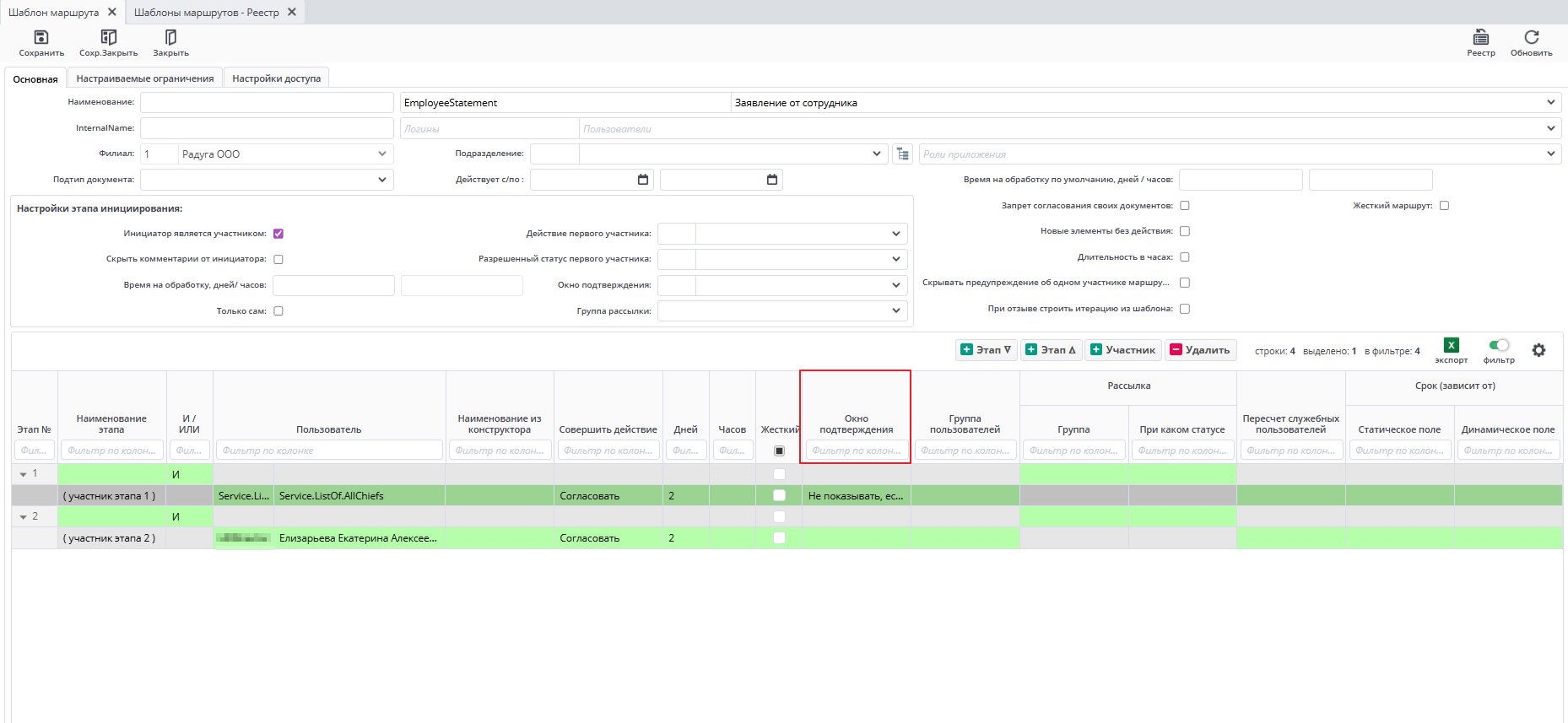Toggle Жесткий checkbox in Service.ListOf.AllChiefs row
Image resolution: width=1568 pixels, height=723 pixels.
tap(779, 495)
